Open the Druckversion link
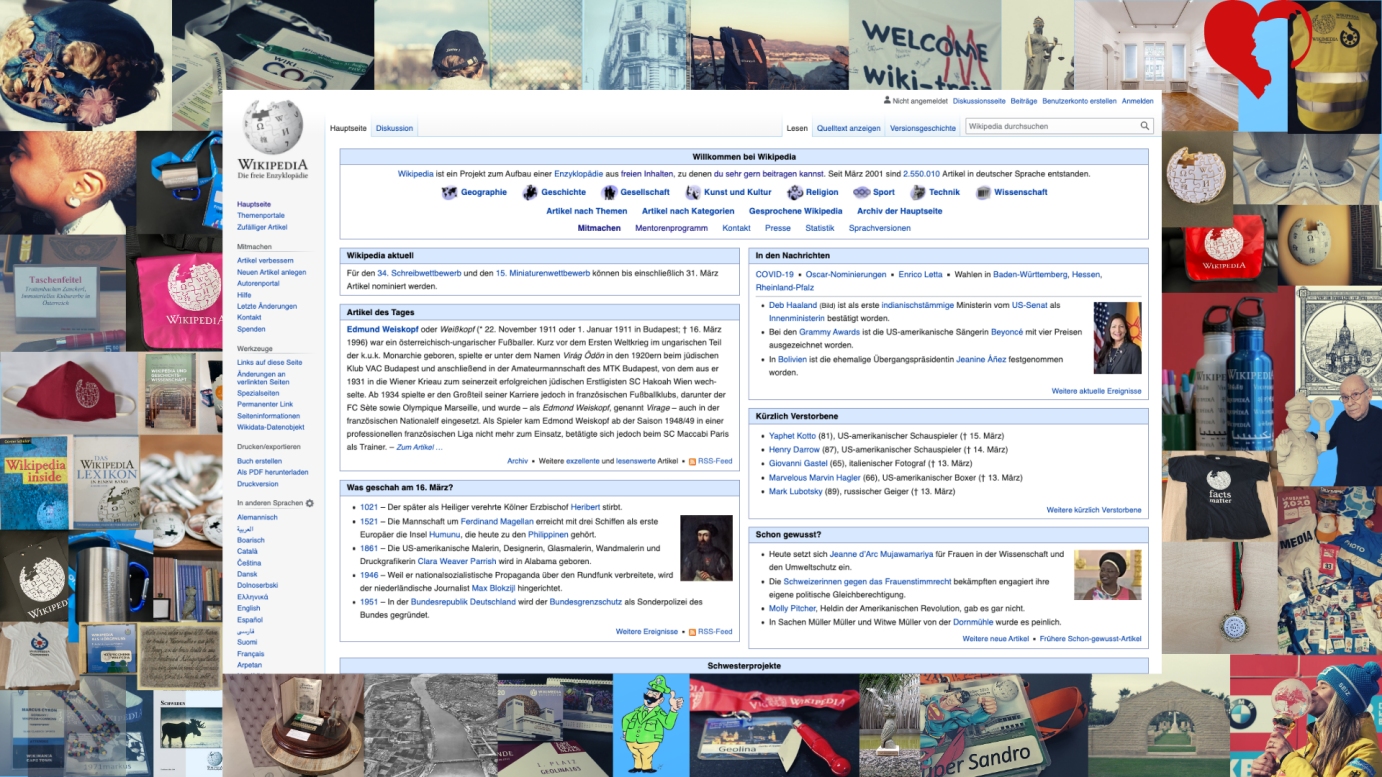This screenshot has width=1382, height=777. click(258, 484)
